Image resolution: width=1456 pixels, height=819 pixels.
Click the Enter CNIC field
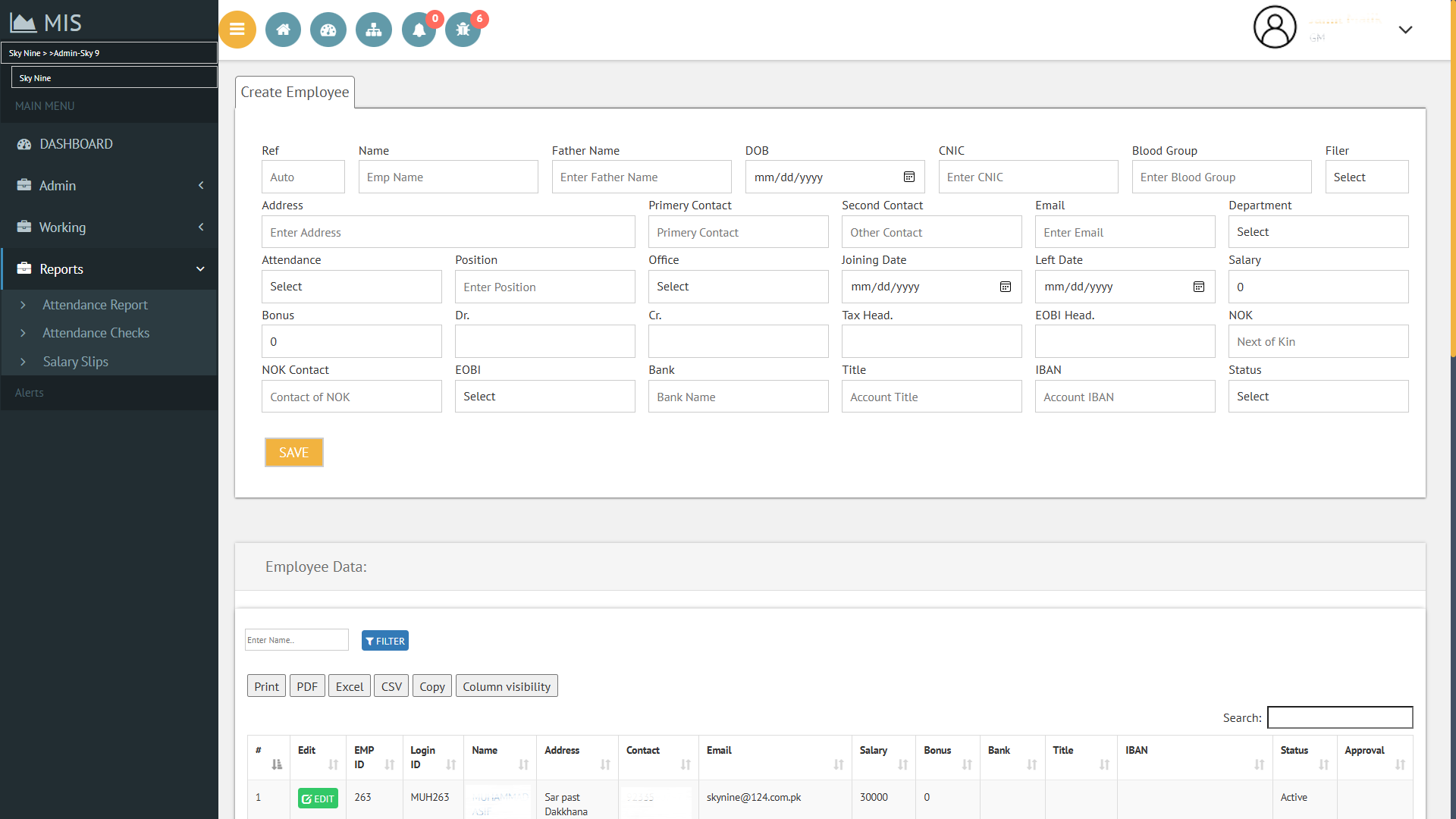pyautogui.click(x=1028, y=177)
